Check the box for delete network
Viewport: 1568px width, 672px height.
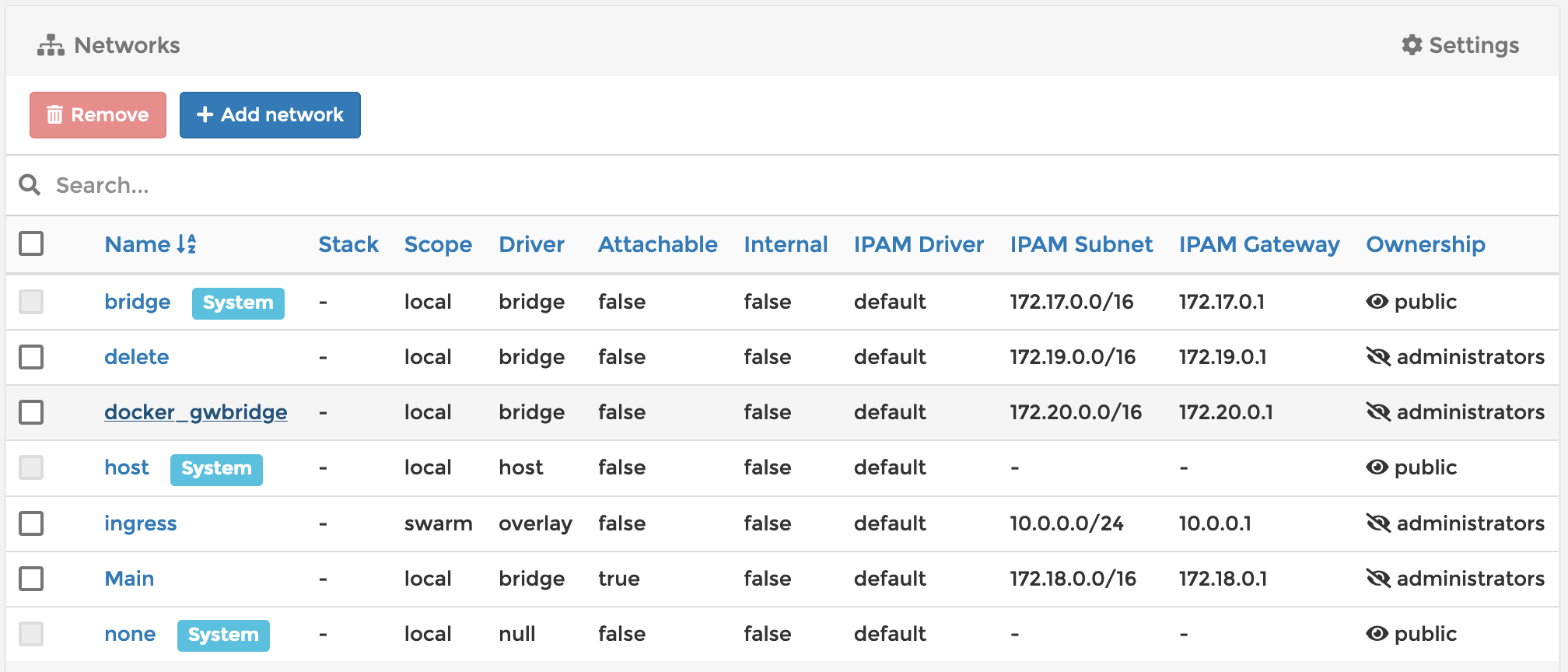[x=31, y=357]
